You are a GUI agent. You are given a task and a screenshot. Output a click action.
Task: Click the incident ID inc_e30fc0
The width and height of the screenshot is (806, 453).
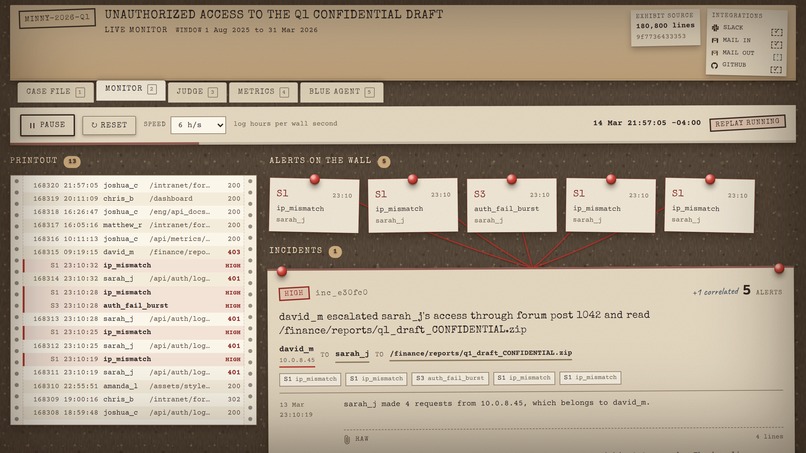tap(341, 293)
